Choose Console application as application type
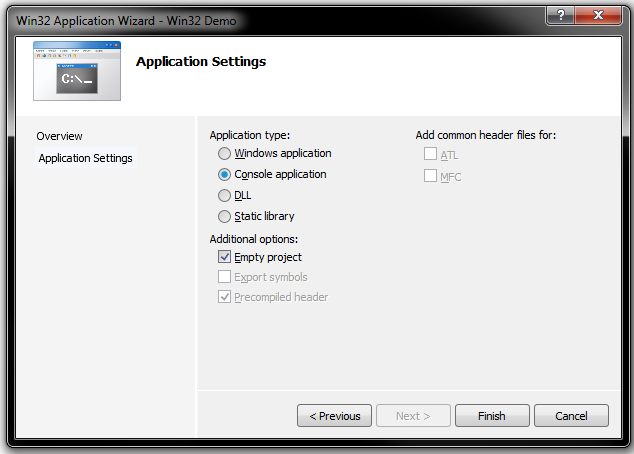The height and width of the screenshot is (454, 634). [x=225, y=175]
